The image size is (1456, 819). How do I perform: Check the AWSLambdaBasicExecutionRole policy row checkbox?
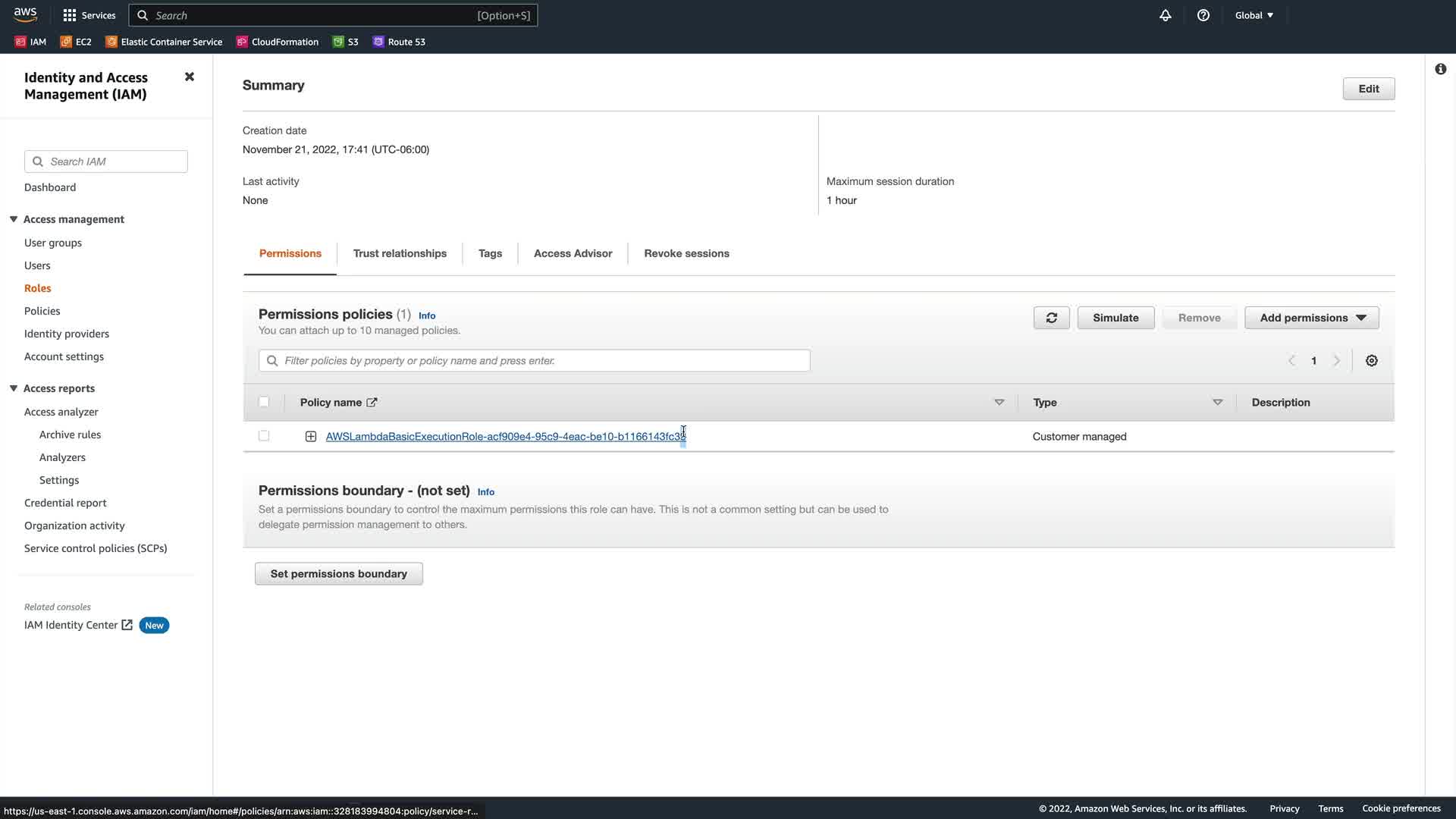[x=264, y=436]
